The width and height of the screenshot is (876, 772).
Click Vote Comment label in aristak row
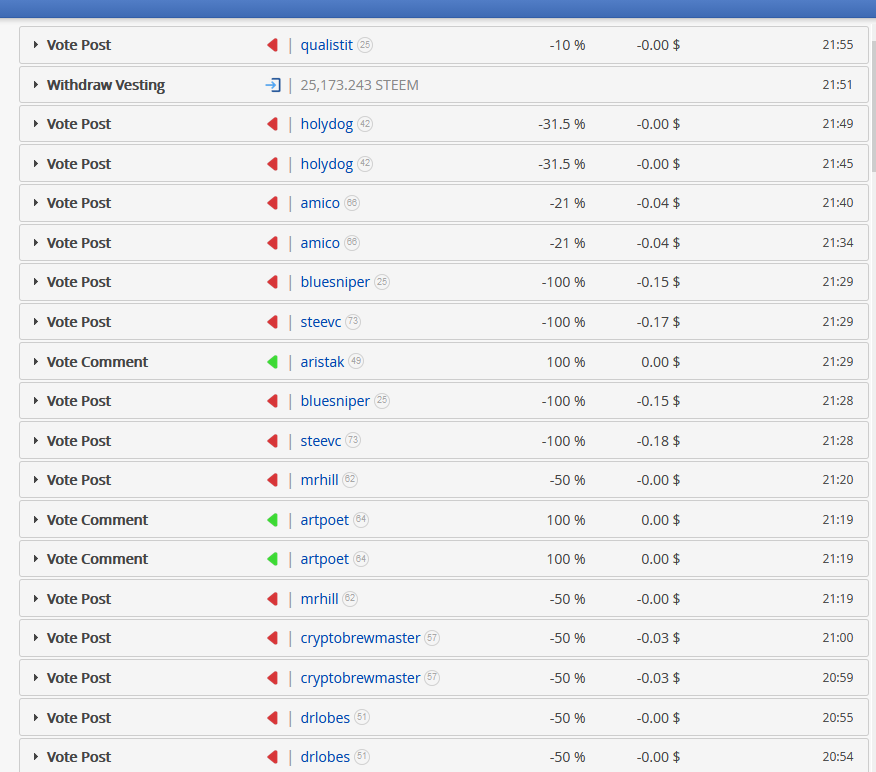pos(97,362)
